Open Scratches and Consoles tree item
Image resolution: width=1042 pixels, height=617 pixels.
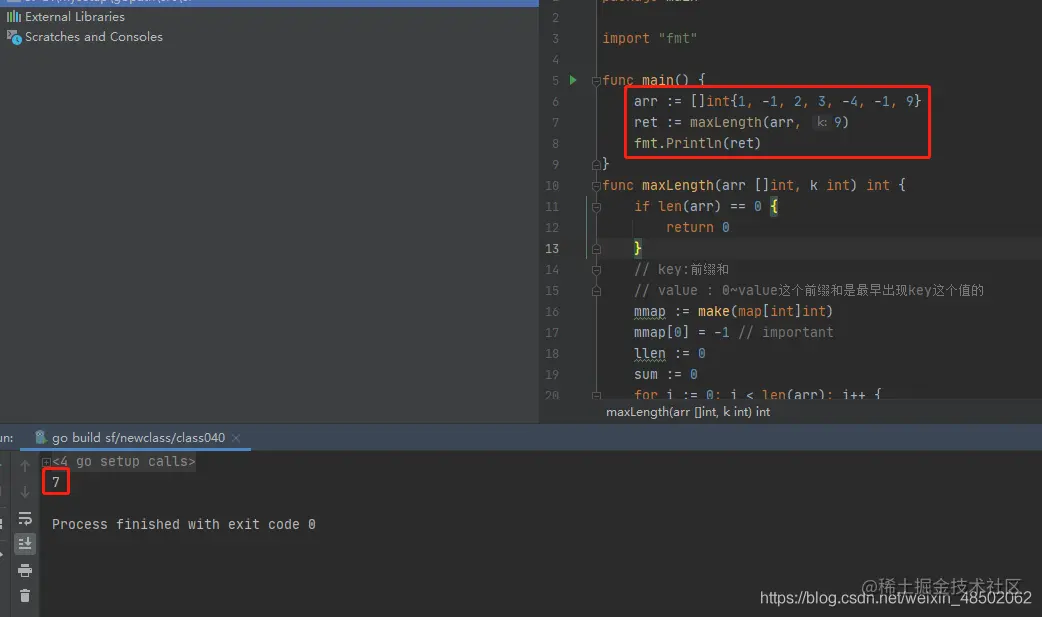tap(94, 37)
